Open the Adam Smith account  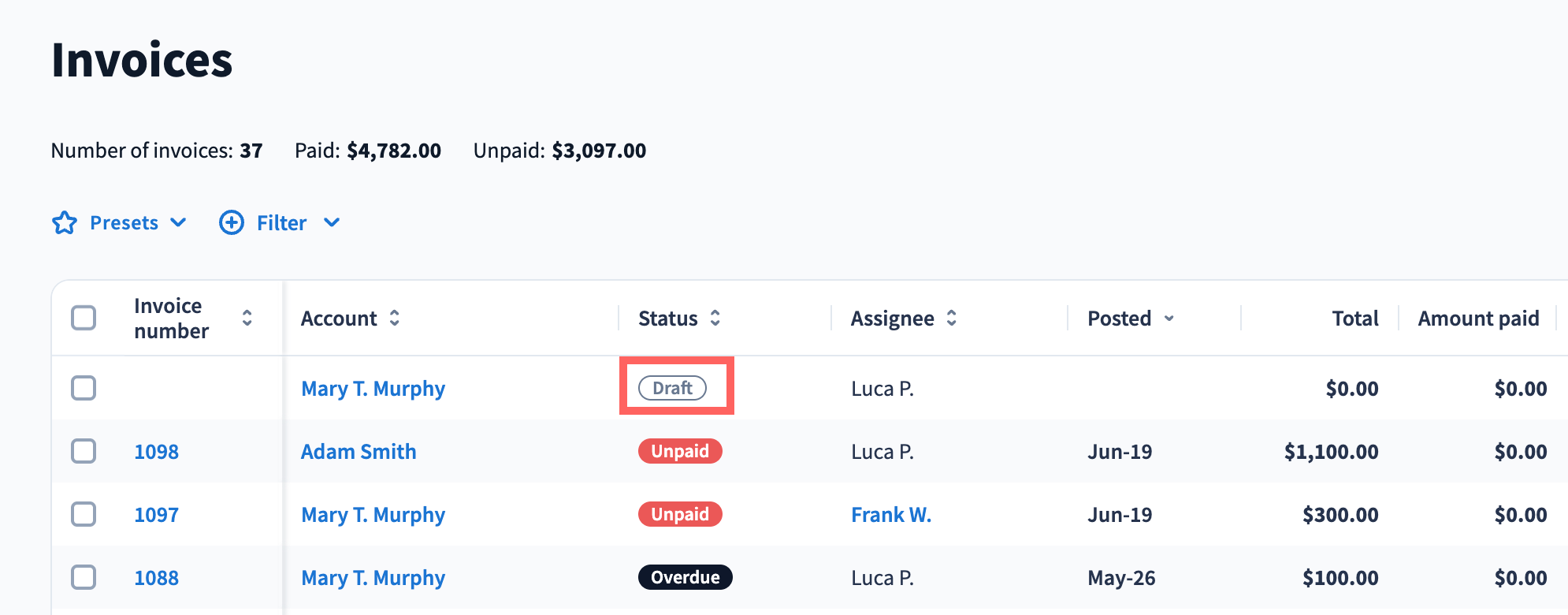[359, 452]
